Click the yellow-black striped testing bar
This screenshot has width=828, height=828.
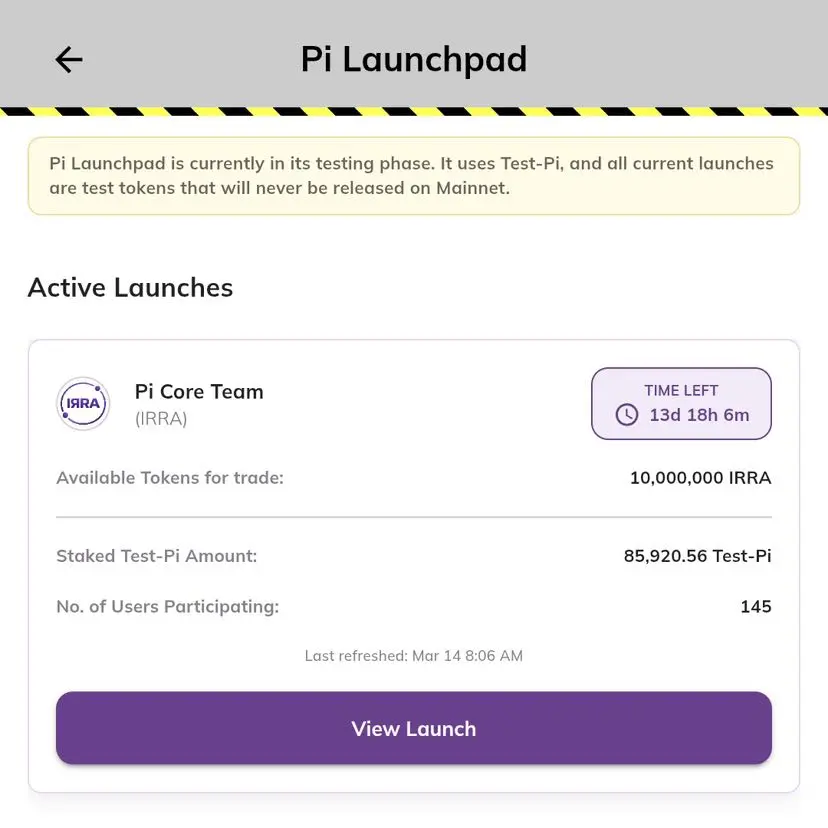(x=414, y=111)
